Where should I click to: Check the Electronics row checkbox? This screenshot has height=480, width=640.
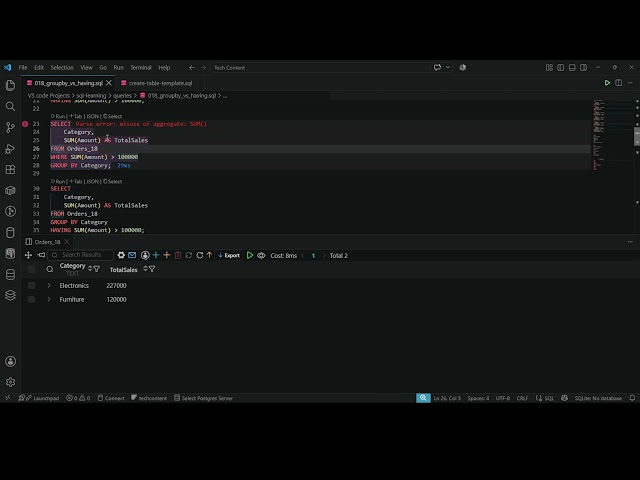(x=31, y=285)
